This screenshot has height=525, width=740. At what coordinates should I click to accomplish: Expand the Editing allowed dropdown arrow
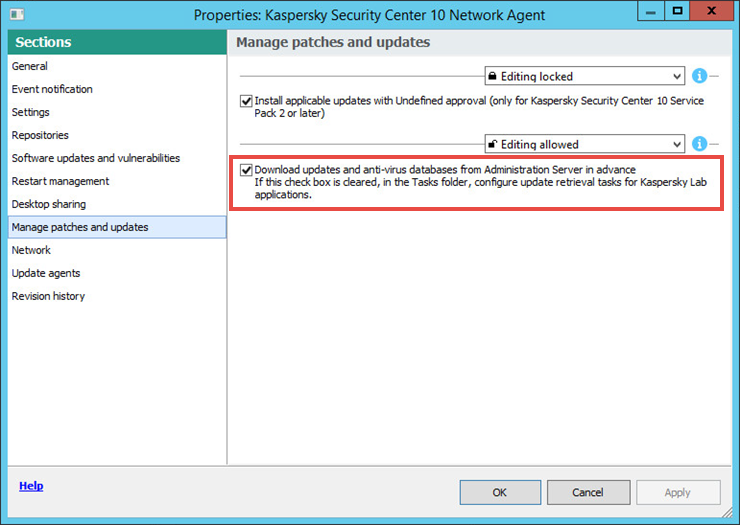[x=677, y=144]
